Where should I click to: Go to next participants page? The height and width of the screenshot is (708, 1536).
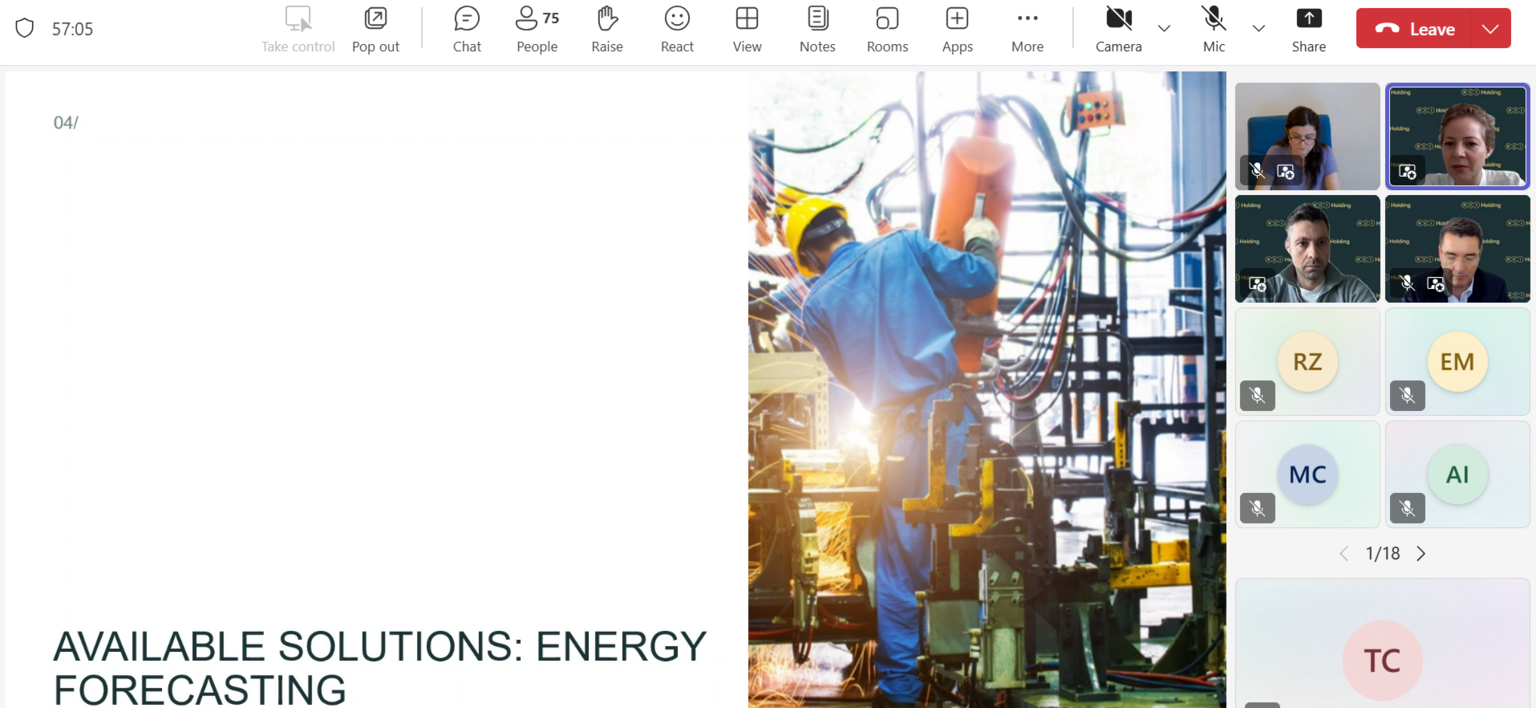[1421, 553]
